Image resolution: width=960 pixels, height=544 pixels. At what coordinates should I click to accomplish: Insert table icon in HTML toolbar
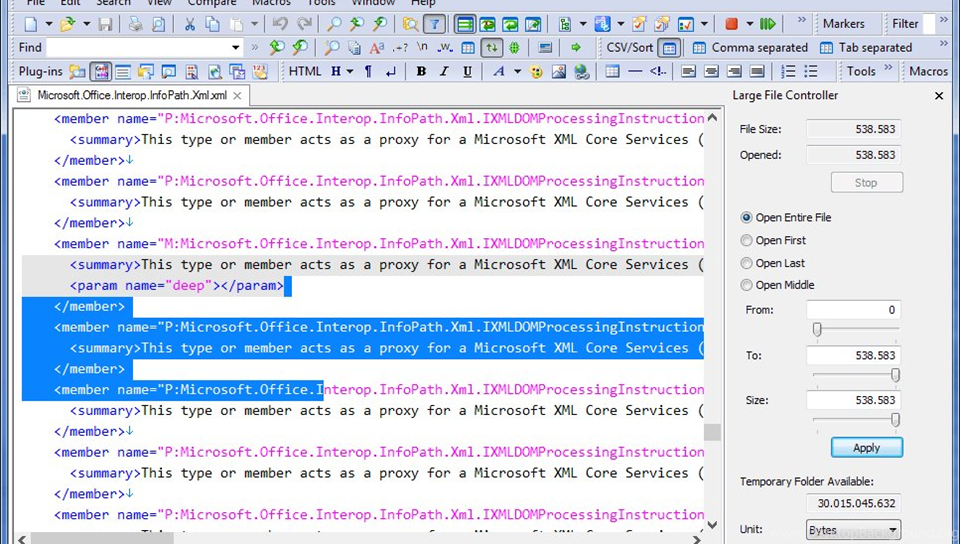tap(612, 72)
